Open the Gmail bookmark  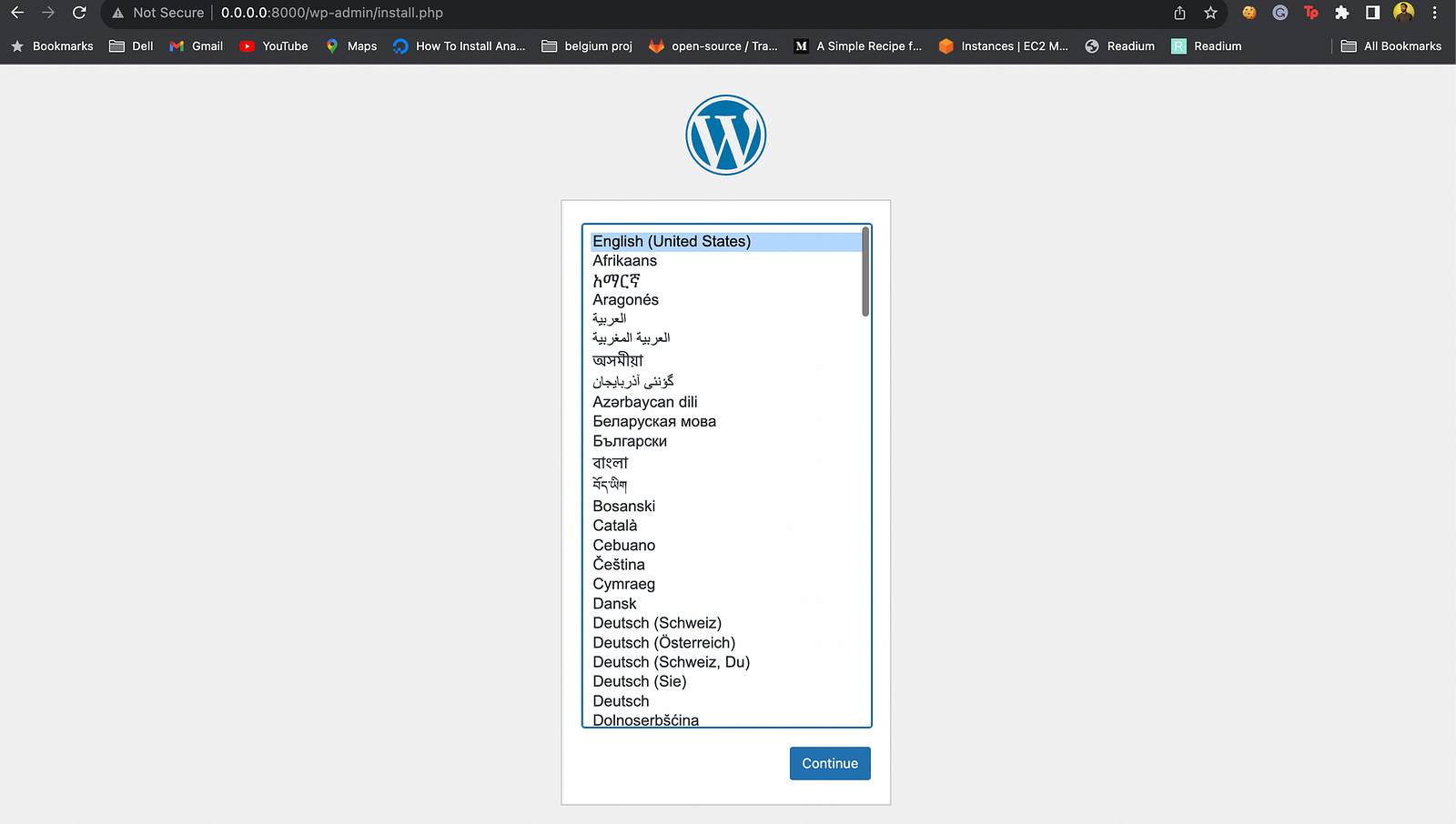pos(197,46)
